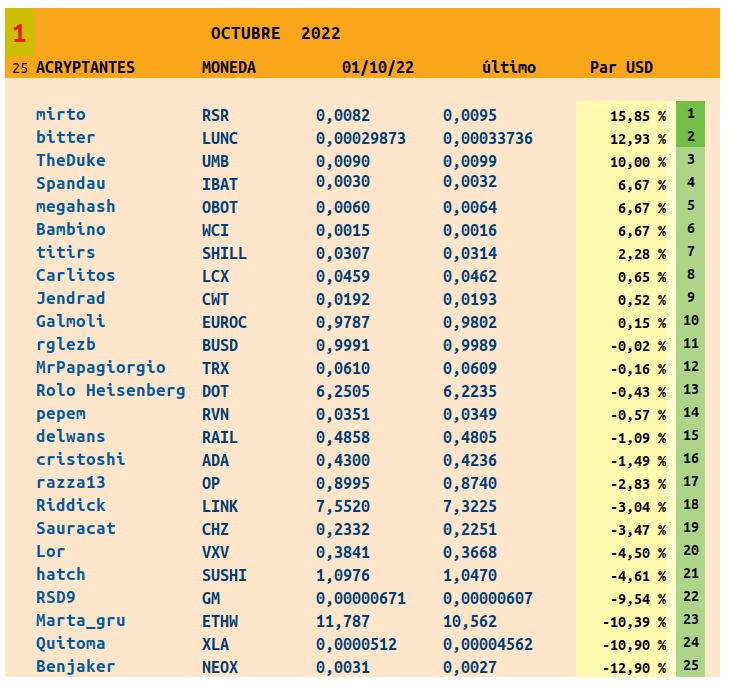The image size is (729, 692).
Task: Select the Par USD column header
Action: (621, 68)
